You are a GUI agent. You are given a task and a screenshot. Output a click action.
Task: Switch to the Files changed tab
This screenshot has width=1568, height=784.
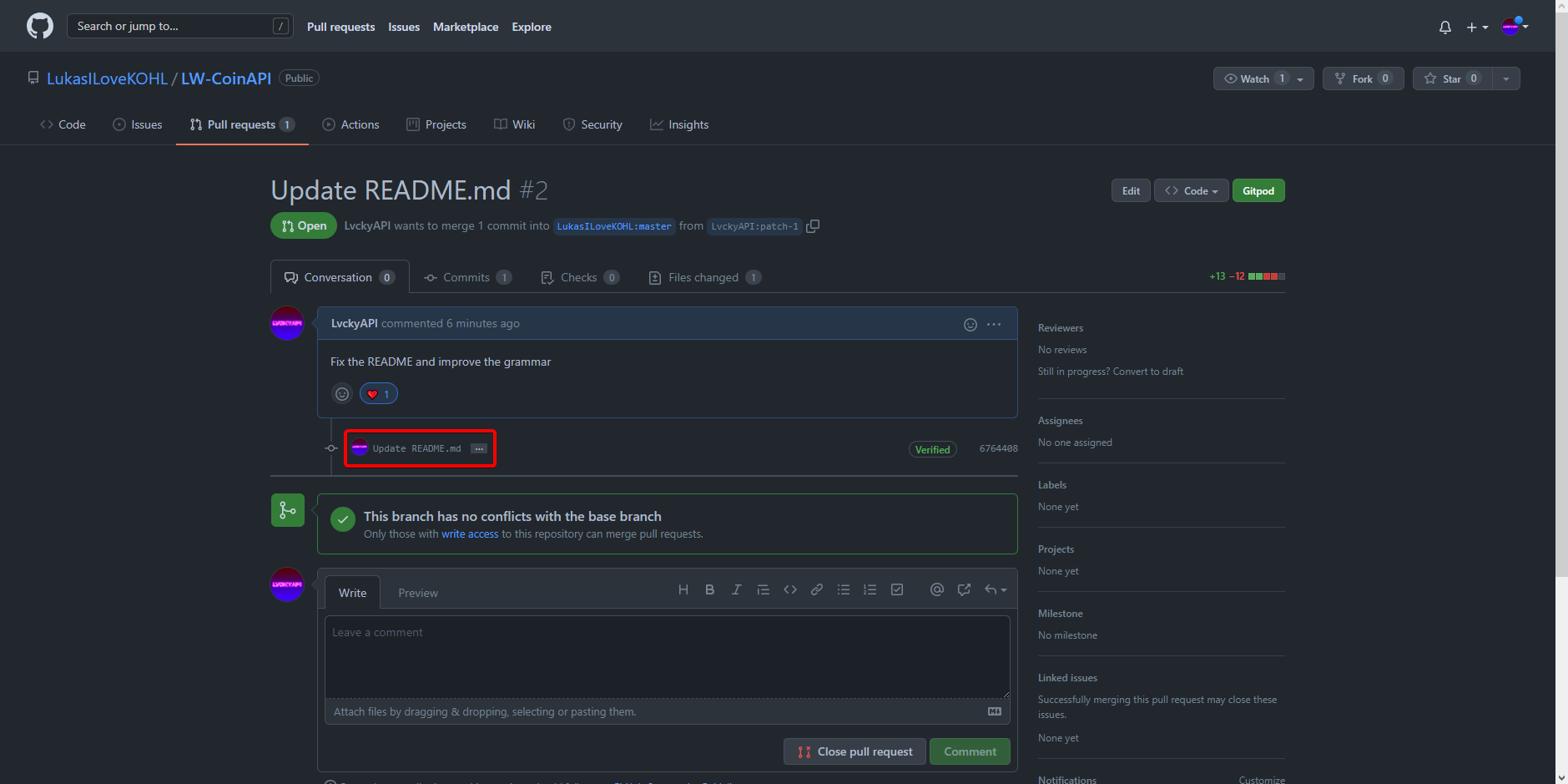[x=703, y=277]
